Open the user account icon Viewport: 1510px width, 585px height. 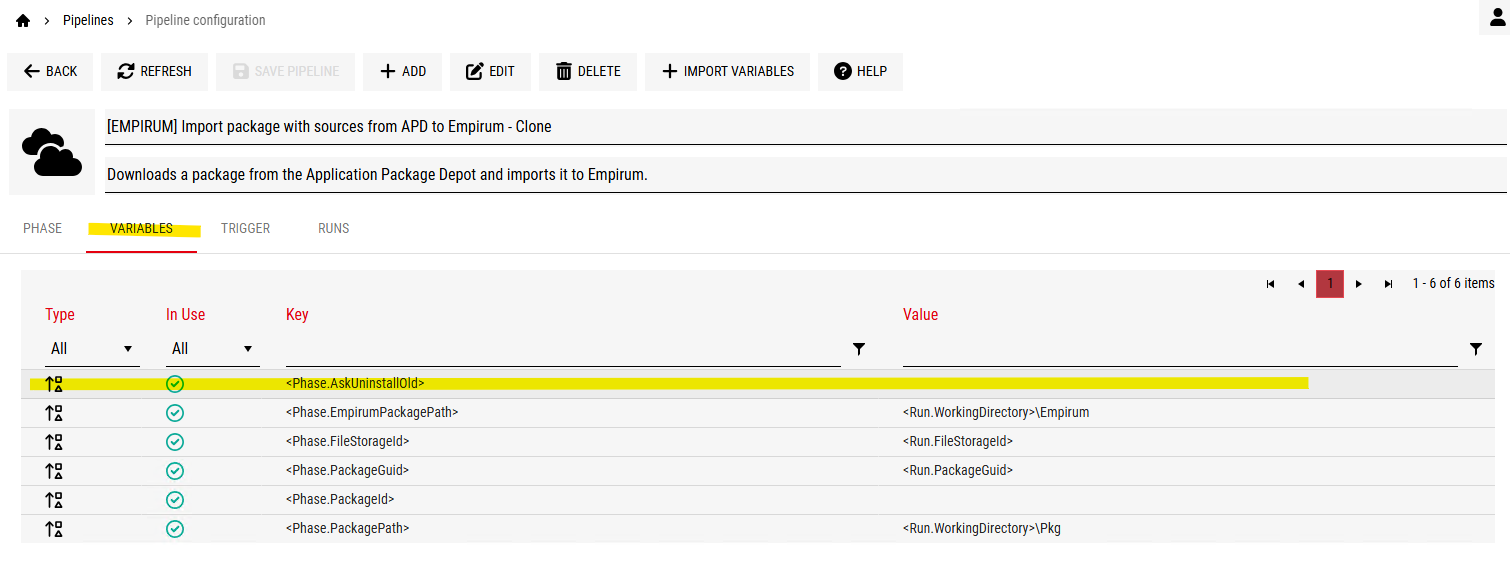click(x=1497, y=17)
